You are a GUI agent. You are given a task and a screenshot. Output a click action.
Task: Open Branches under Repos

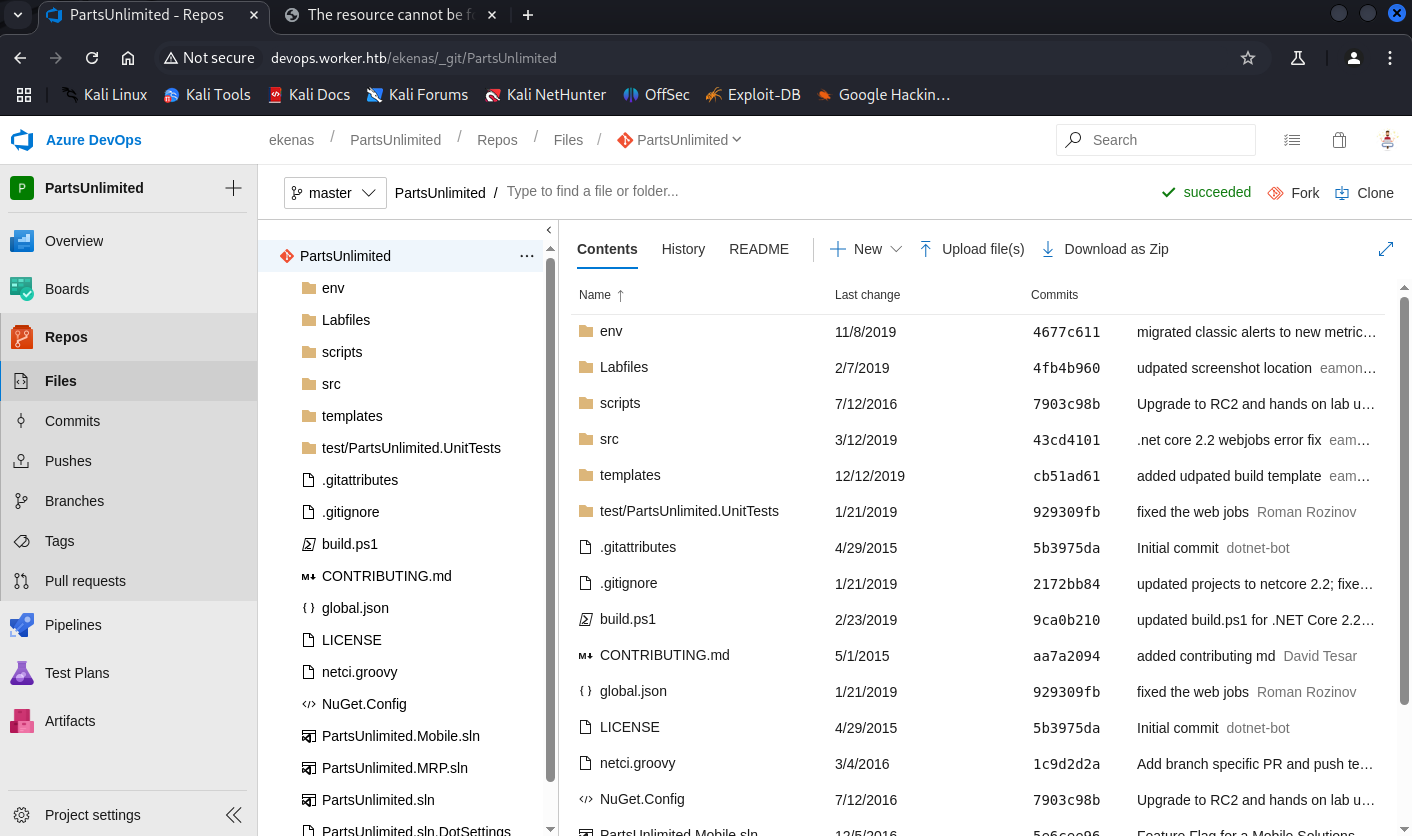click(128, 501)
